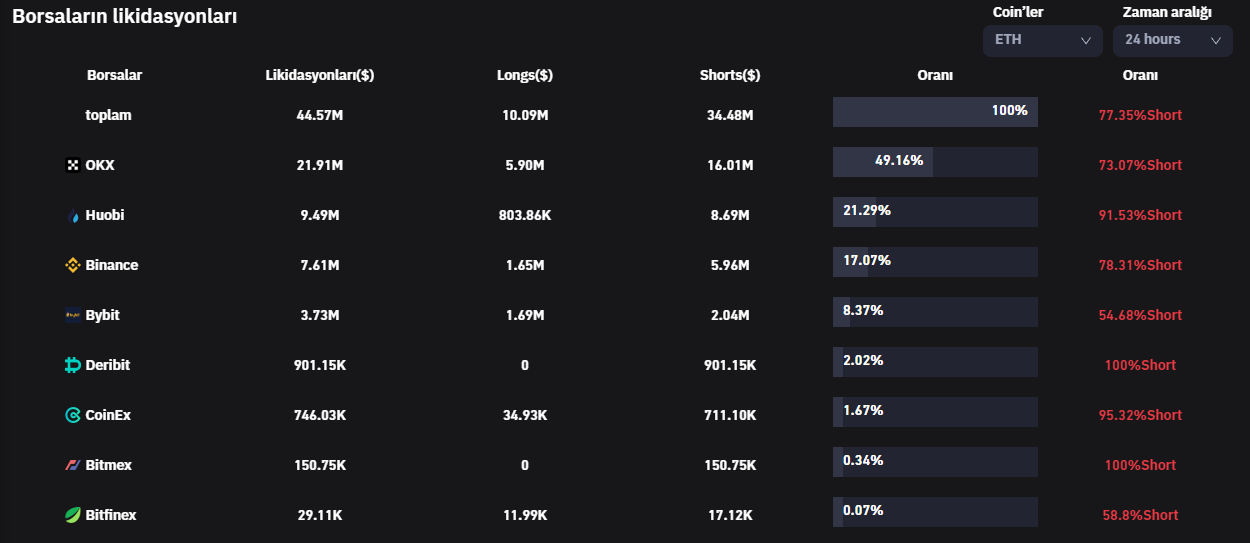Click the Bitmex logo icon
Viewport: 1250px width, 543px height.
[x=72, y=465]
